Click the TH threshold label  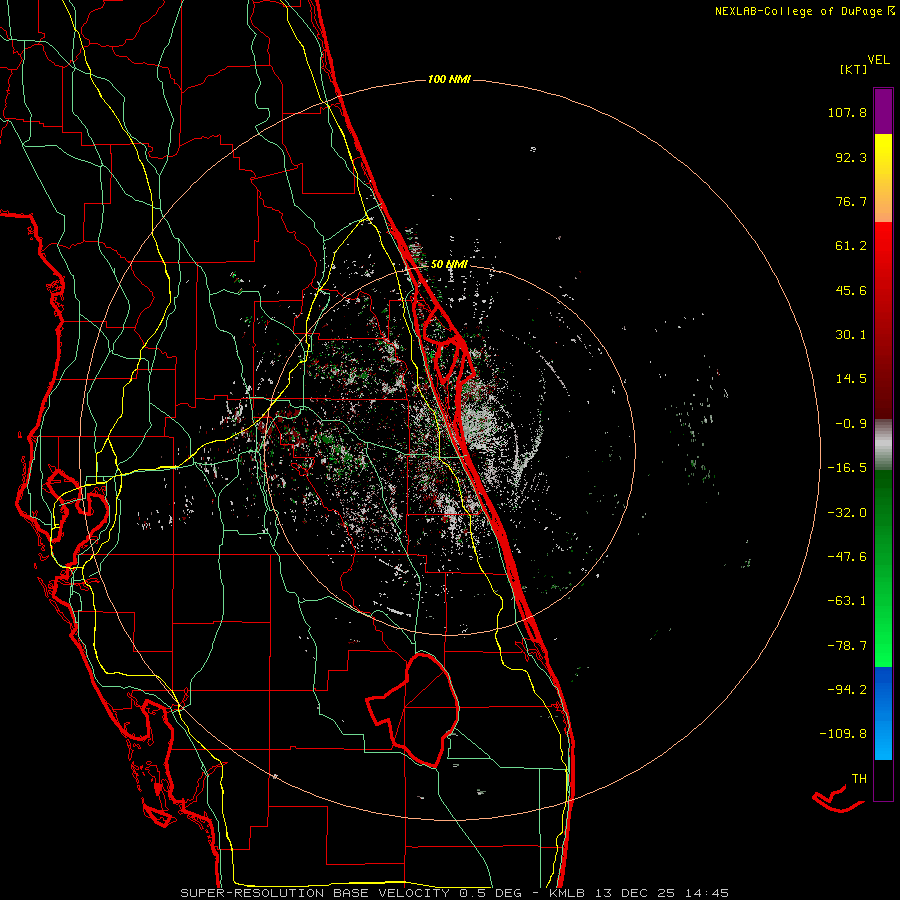pyautogui.click(x=859, y=779)
